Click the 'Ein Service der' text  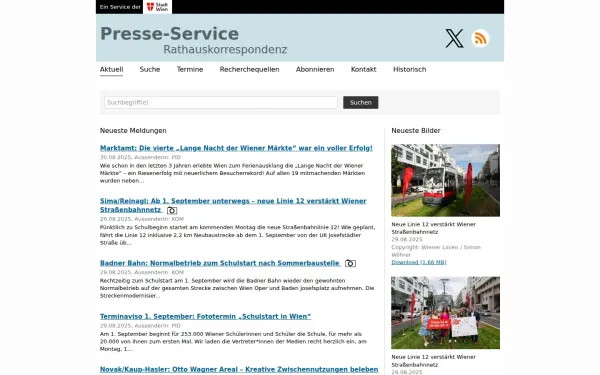pyautogui.click(x=120, y=7)
